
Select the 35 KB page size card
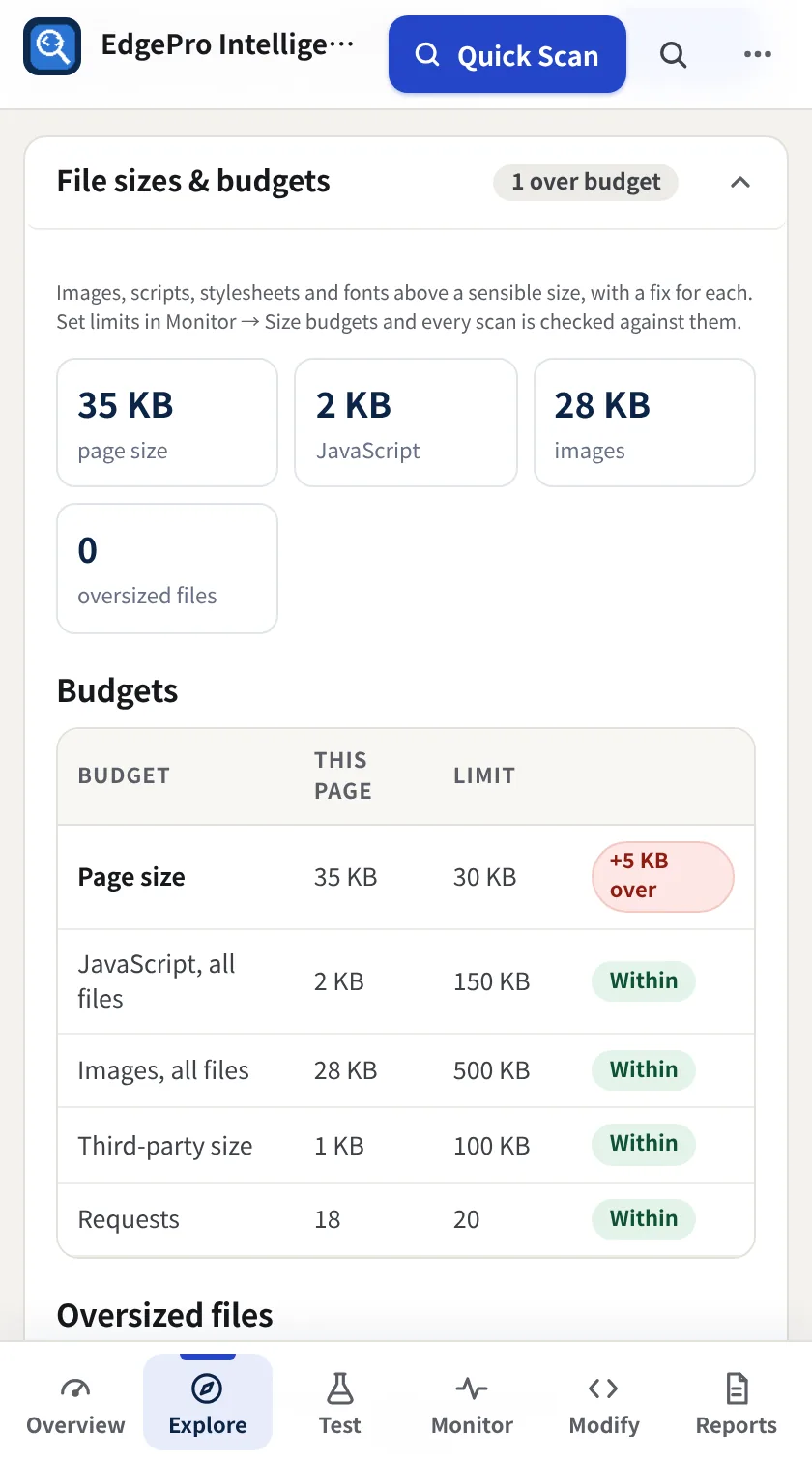[x=167, y=423]
